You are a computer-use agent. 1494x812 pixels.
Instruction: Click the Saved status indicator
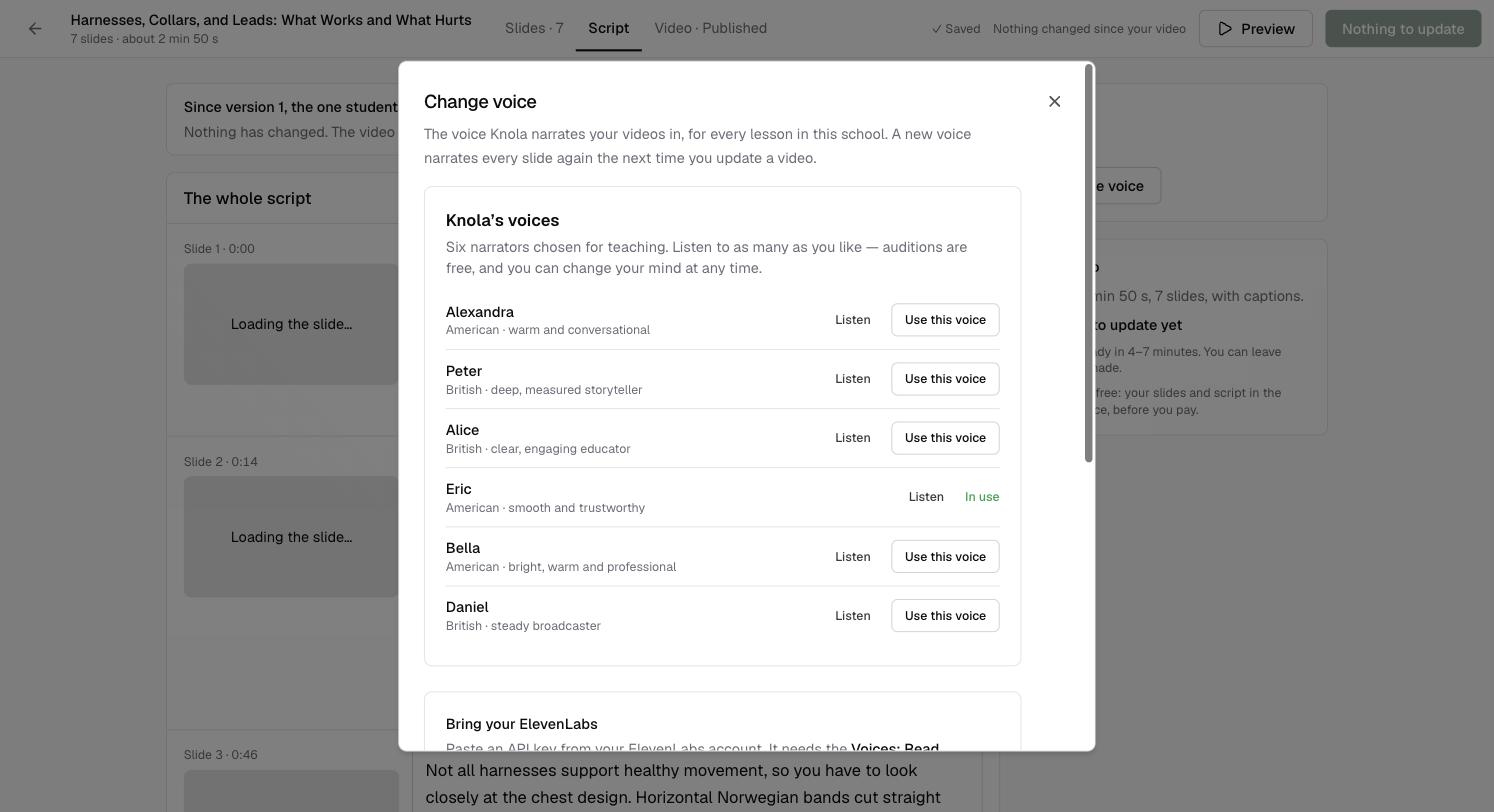coord(956,29)
